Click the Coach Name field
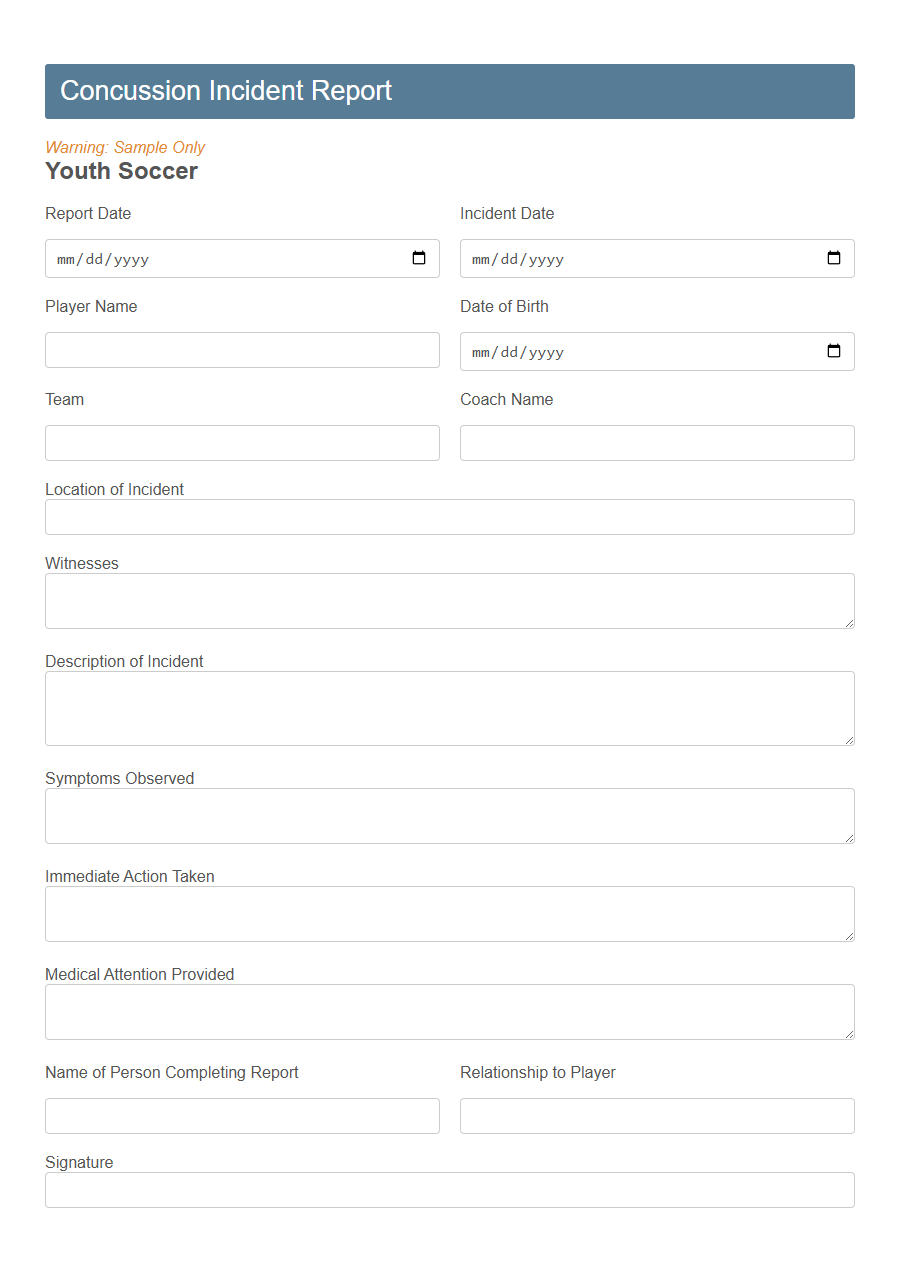Viewport: 900px width, 1272px height. (x=657, y=443)
